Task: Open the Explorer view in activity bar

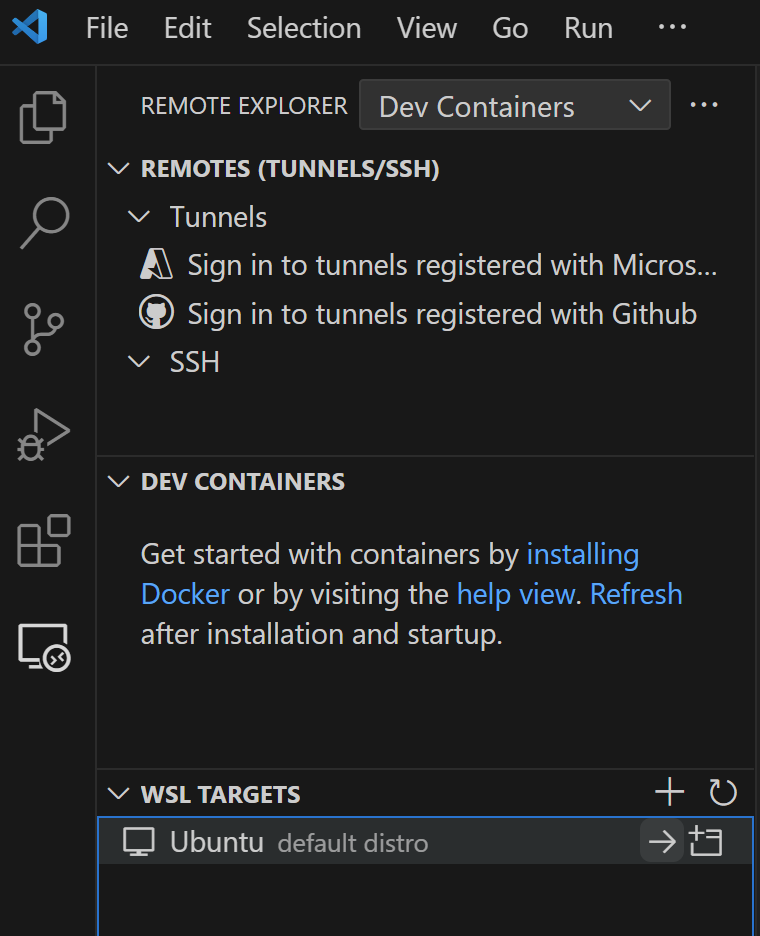Action: [43, 117]
